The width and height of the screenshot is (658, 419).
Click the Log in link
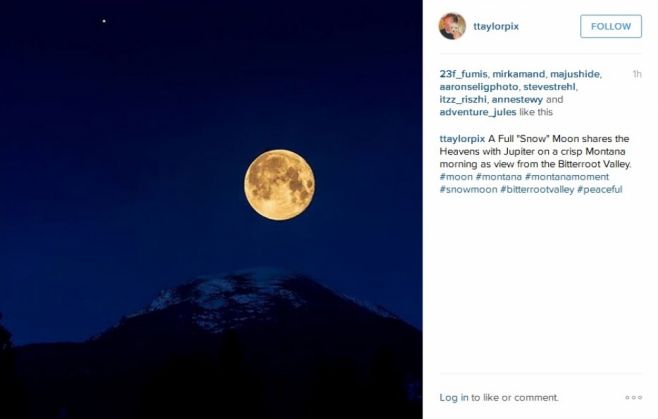pyautogui.click(x=454, y=398)
